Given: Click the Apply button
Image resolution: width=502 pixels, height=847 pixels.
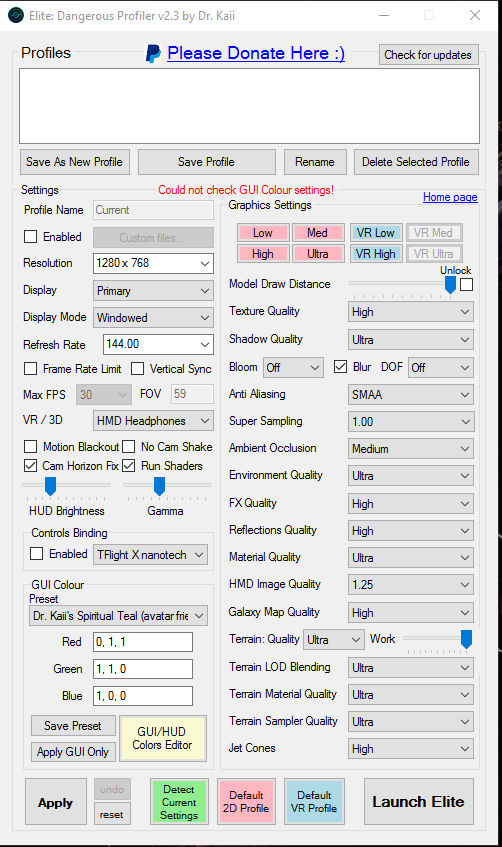Looking at the screenshot, I should 56,802.
